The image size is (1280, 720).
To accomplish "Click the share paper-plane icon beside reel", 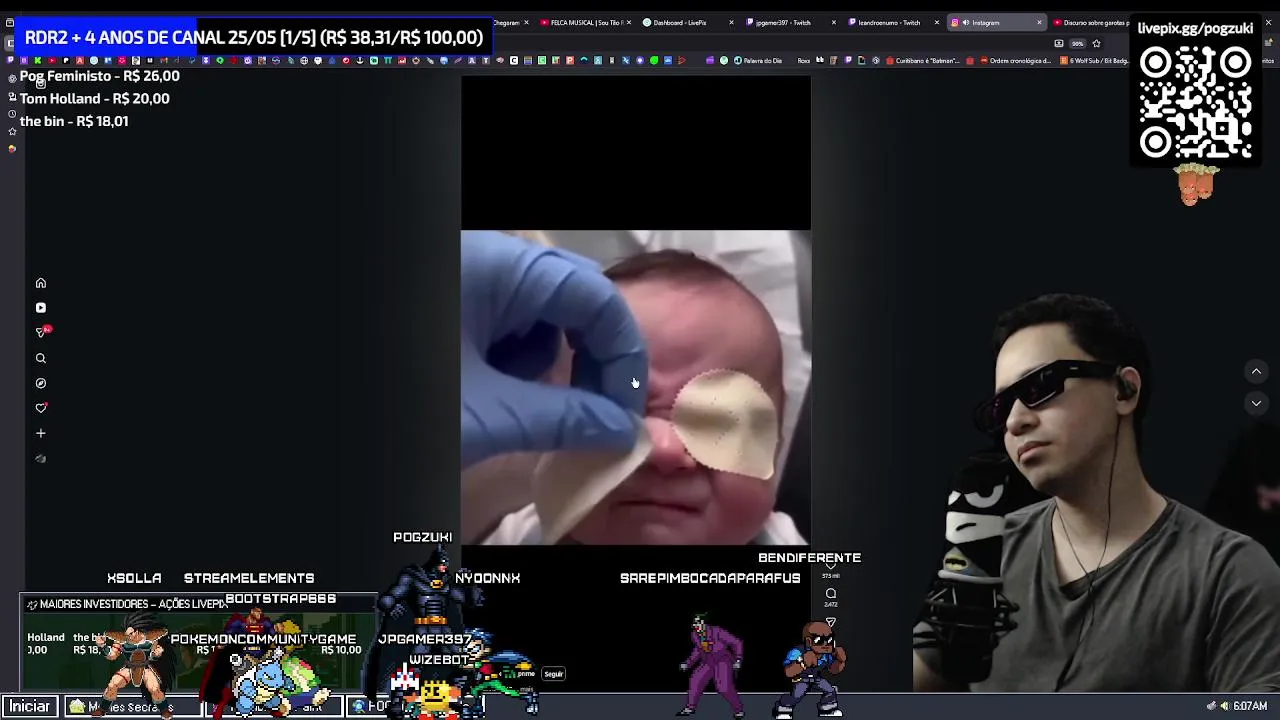I will [831, 622].
